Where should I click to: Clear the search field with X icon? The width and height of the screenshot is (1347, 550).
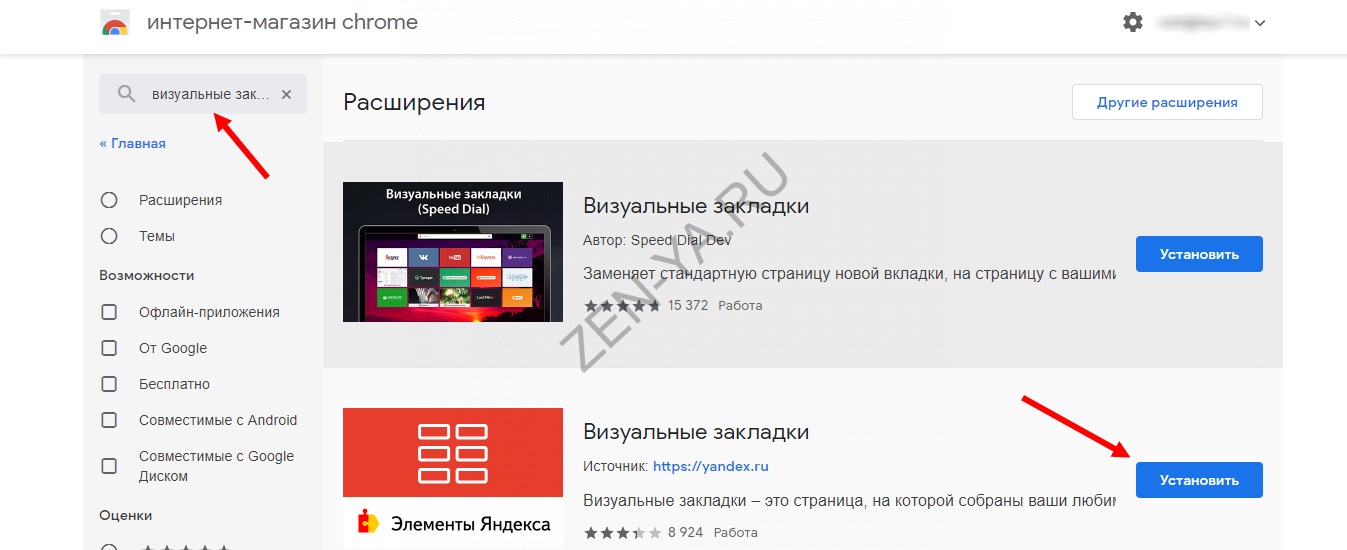[286, 94]
